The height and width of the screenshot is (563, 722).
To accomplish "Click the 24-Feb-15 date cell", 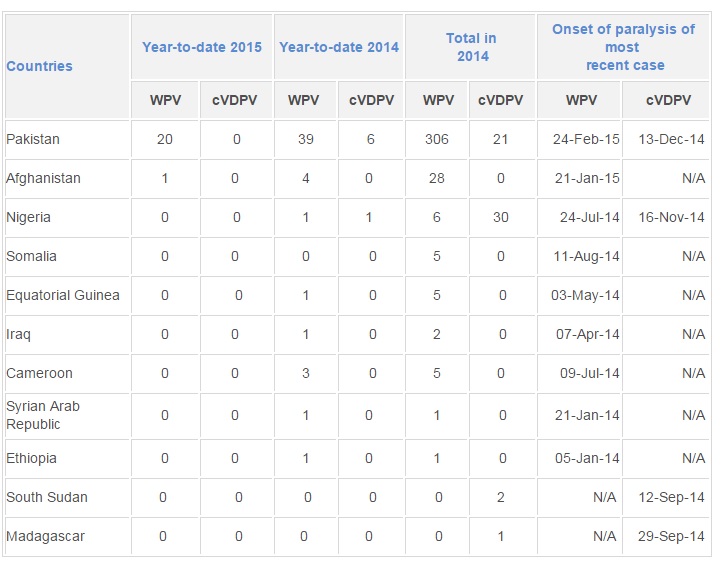I will coord(586,139).
